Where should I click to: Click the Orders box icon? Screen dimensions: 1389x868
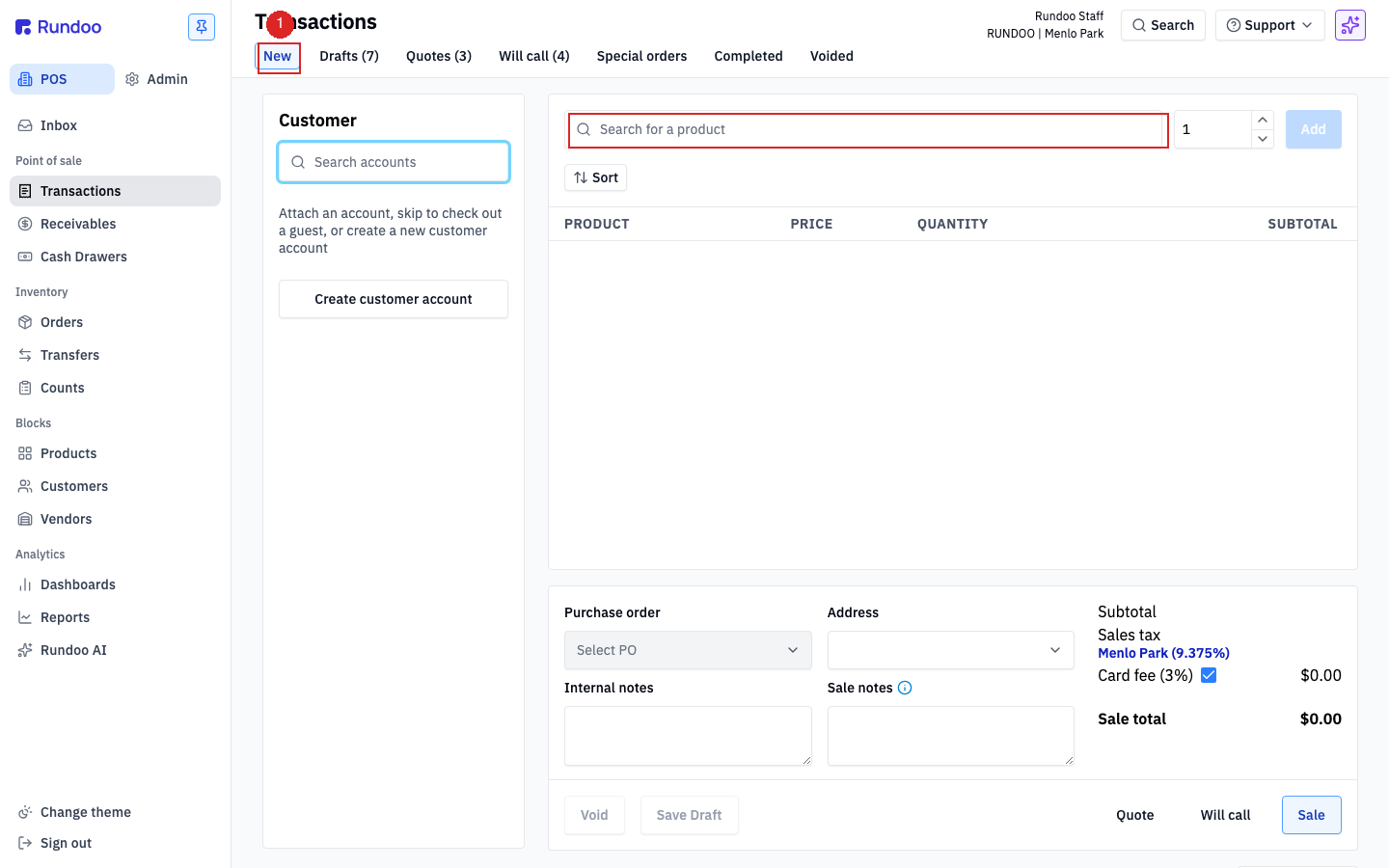point(25,322)
